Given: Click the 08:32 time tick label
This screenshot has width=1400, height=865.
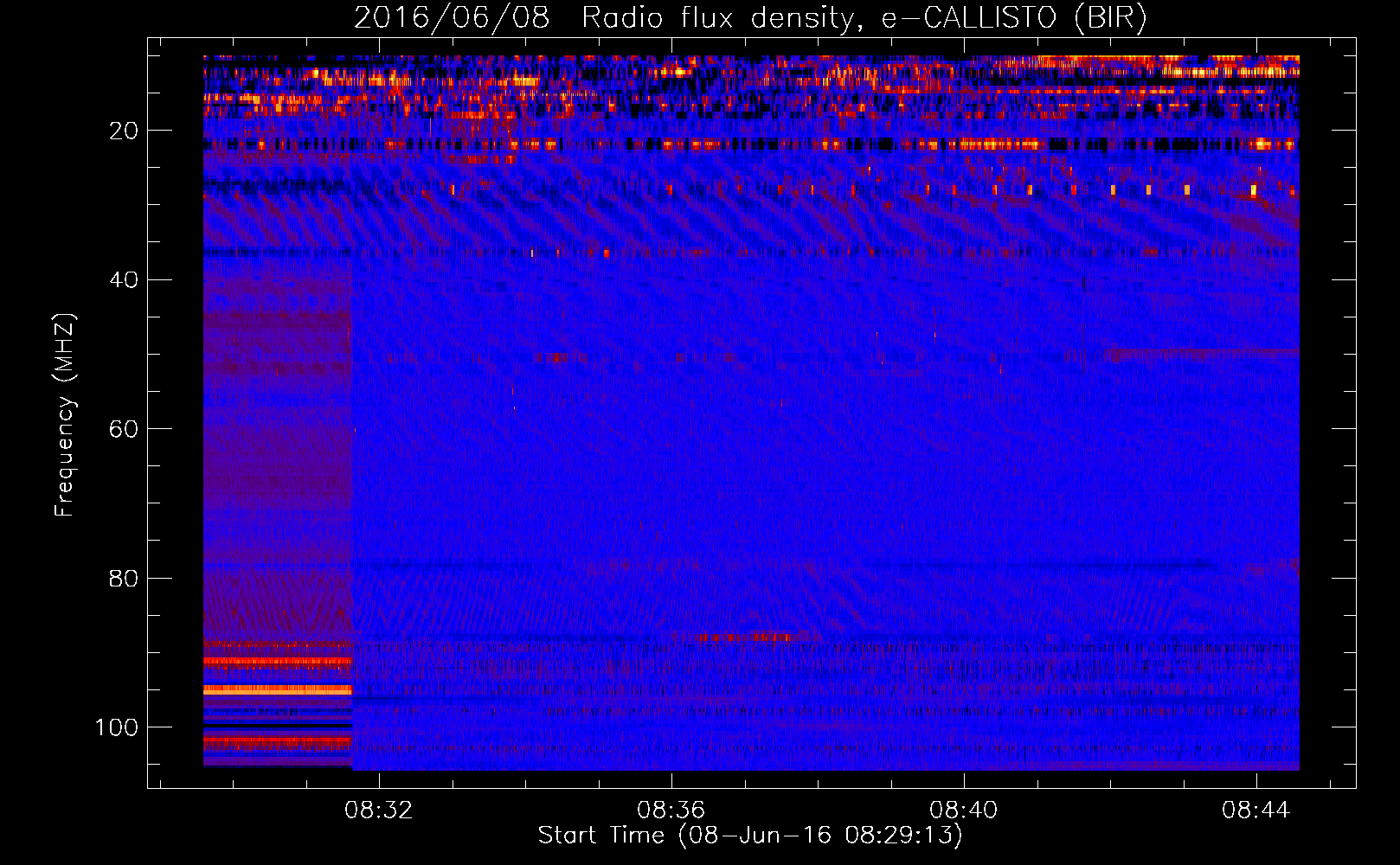Looking at the screenshot, I should click(379, 811).
